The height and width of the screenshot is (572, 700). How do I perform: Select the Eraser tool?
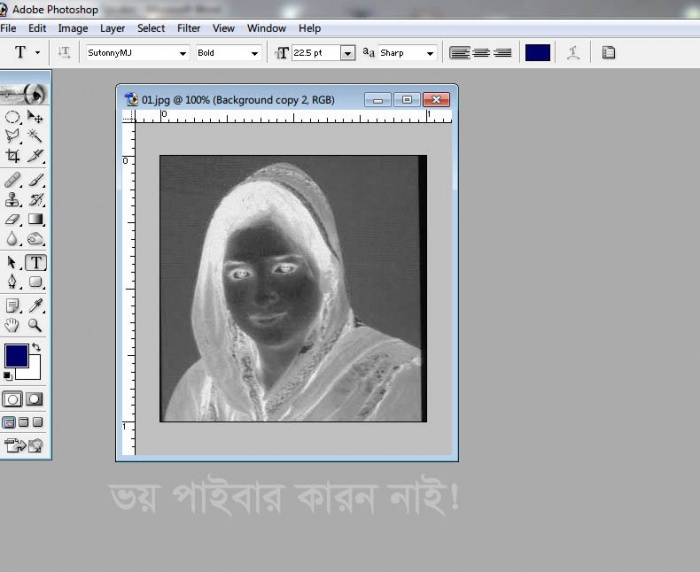pos(13,219)
